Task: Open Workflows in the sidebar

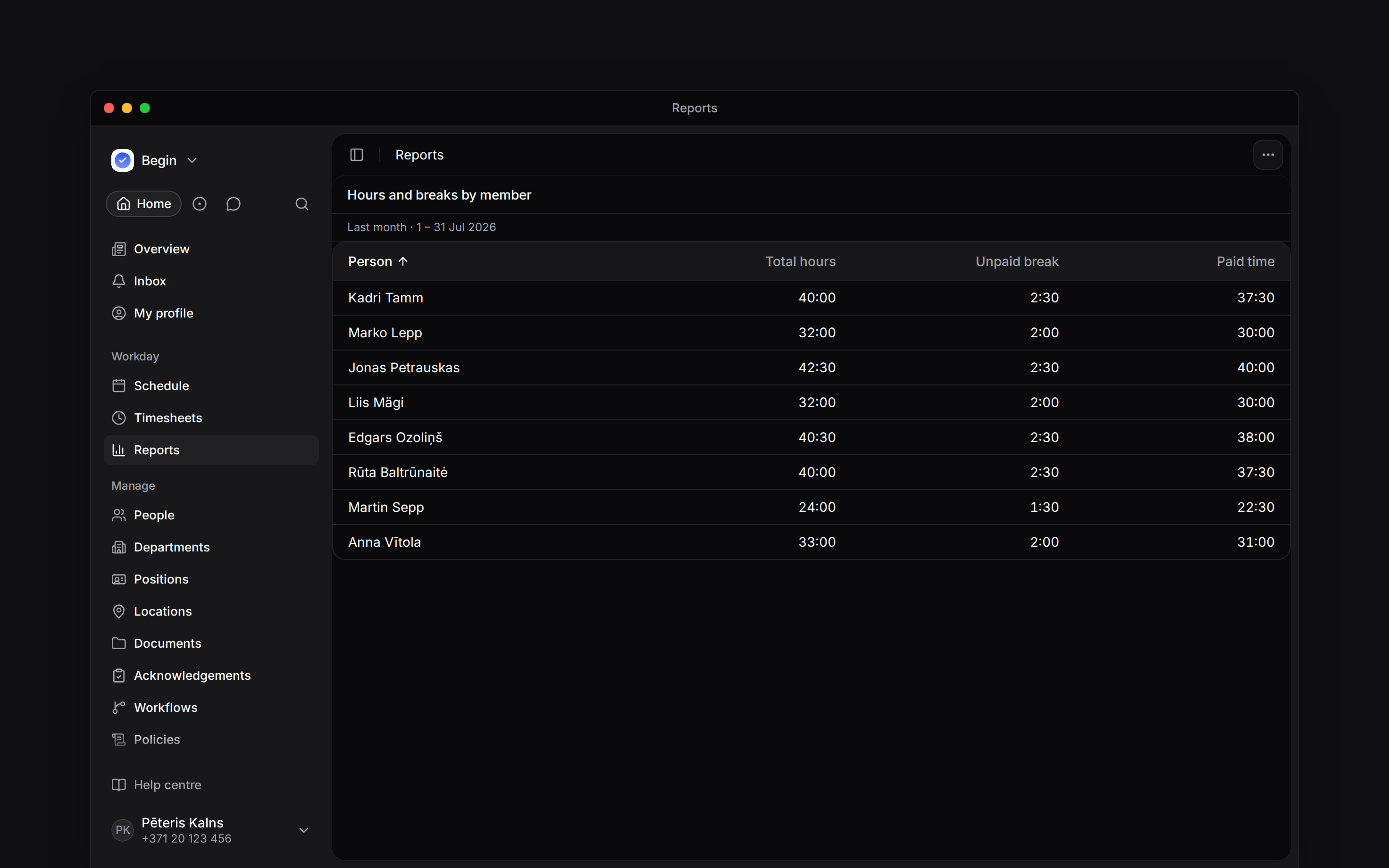Action: [211, 708]
